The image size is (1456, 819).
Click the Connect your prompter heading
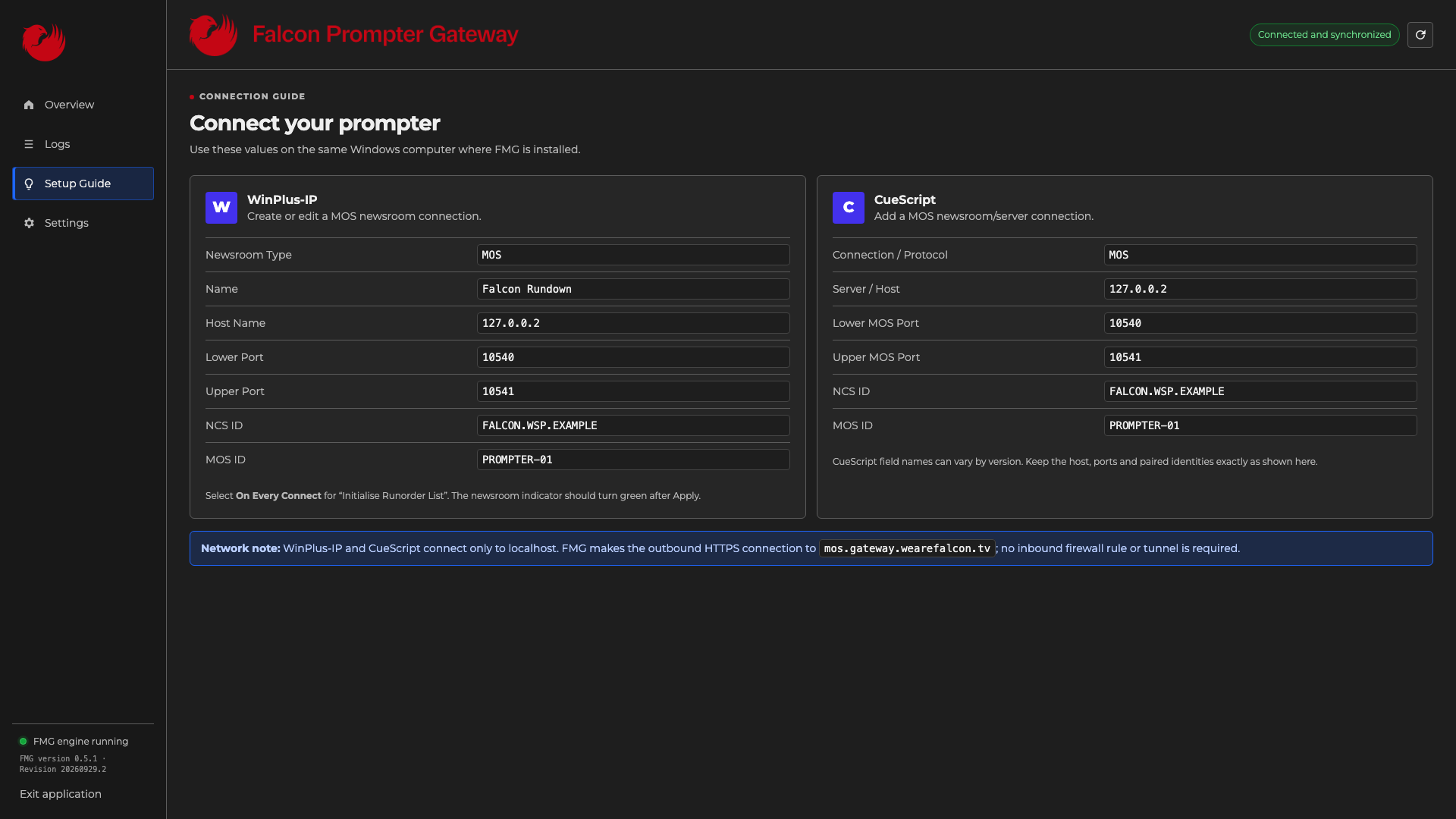(x=315, y=123)
